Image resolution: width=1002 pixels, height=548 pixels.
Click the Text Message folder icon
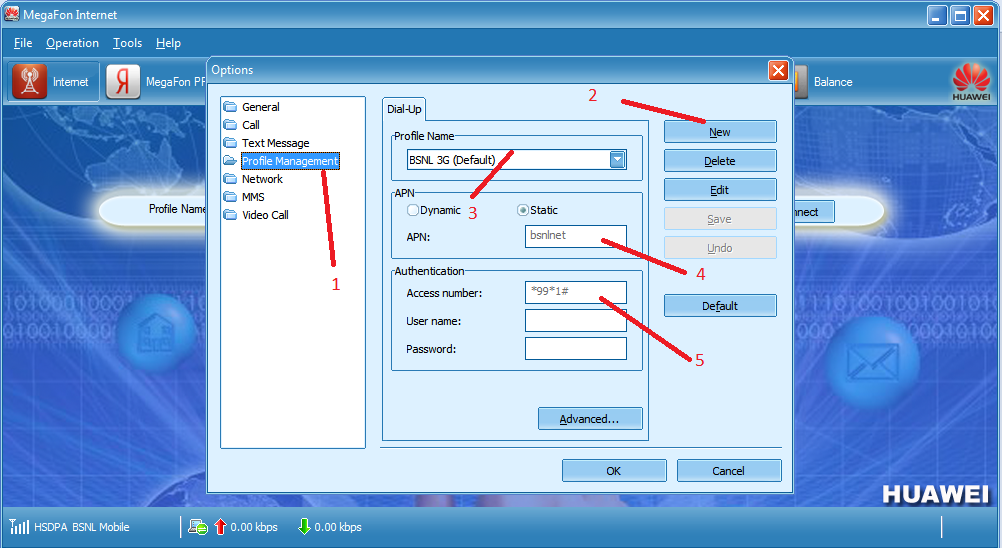click(x=230, y=142)
